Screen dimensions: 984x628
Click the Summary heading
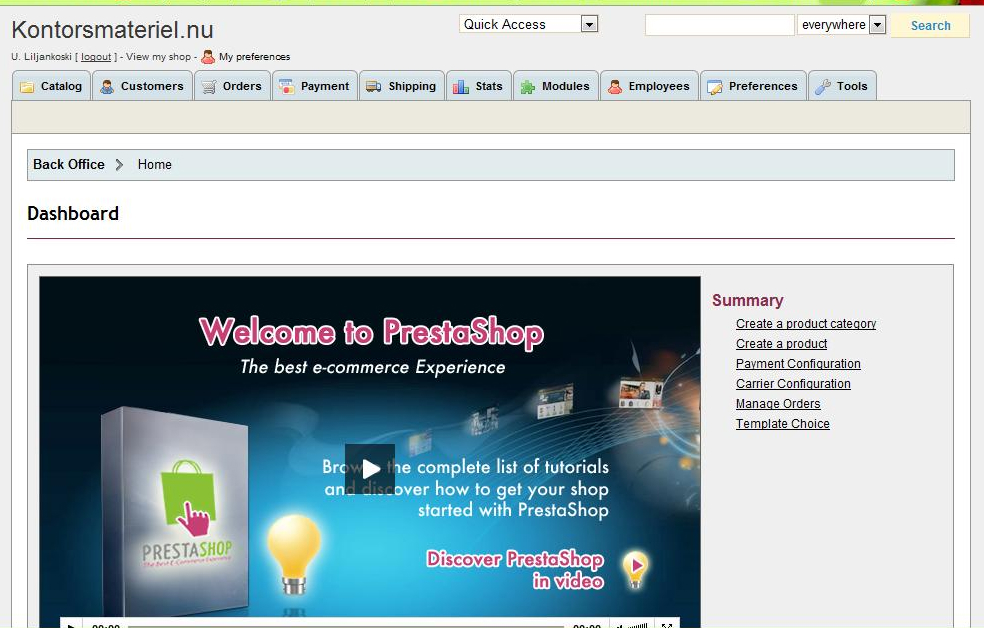[x=747, y=301]
